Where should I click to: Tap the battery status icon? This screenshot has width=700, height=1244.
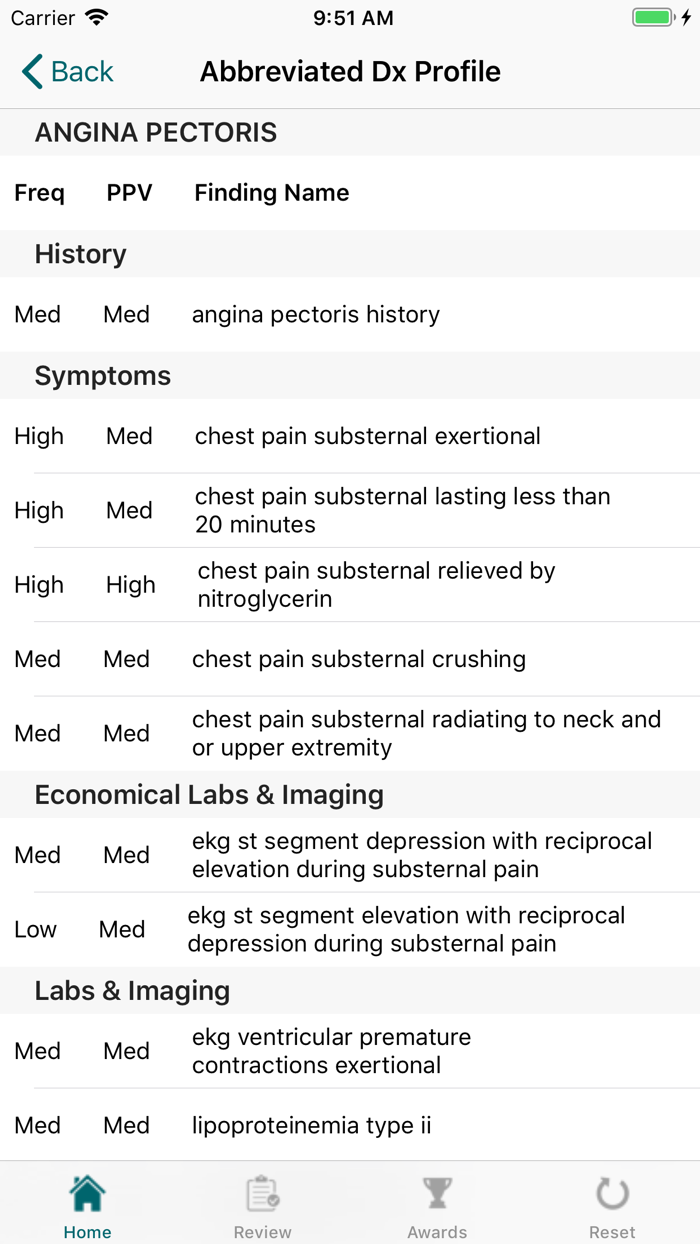(x=655, y=18)
